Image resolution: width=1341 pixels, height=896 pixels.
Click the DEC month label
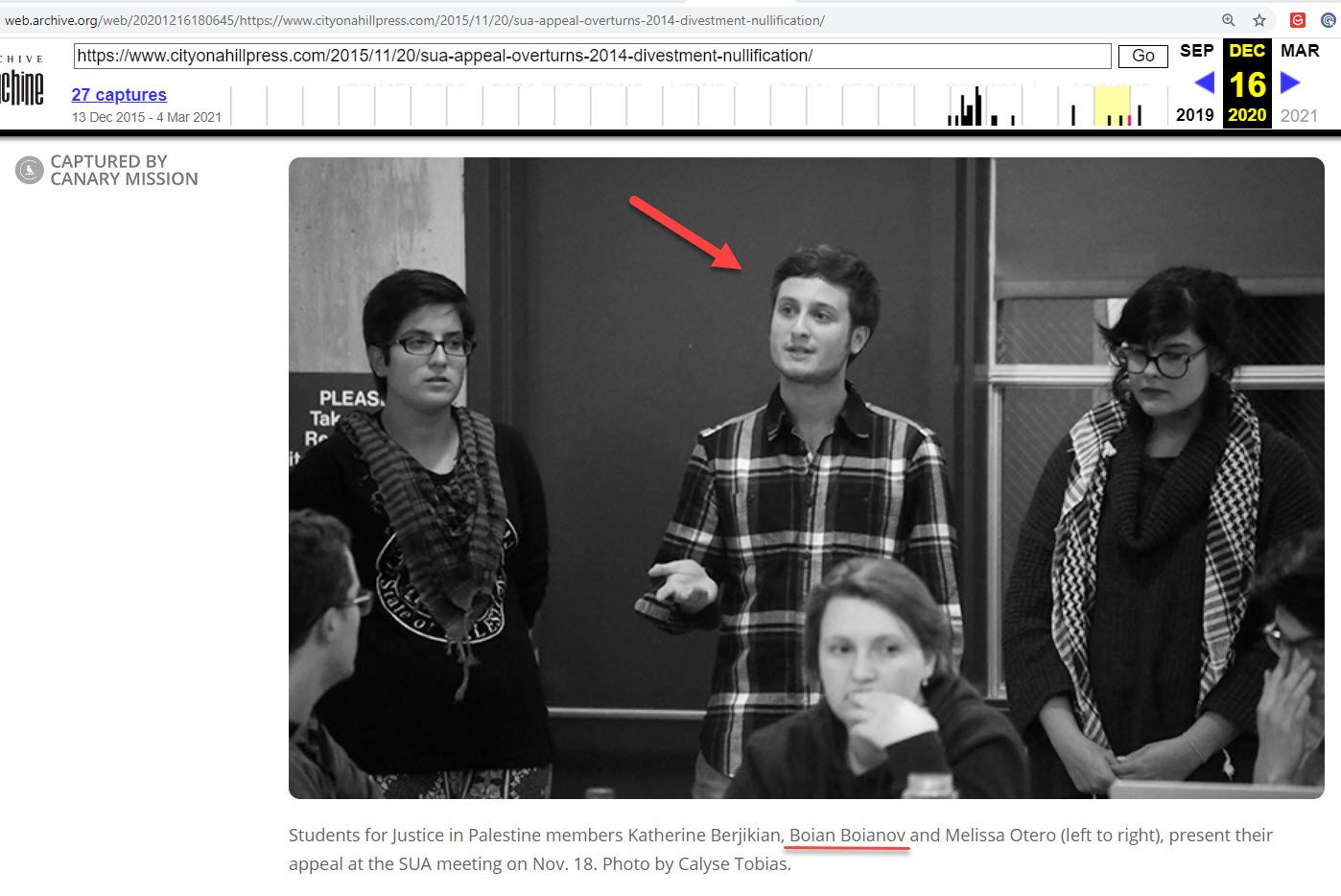[x=1247, y=51]
